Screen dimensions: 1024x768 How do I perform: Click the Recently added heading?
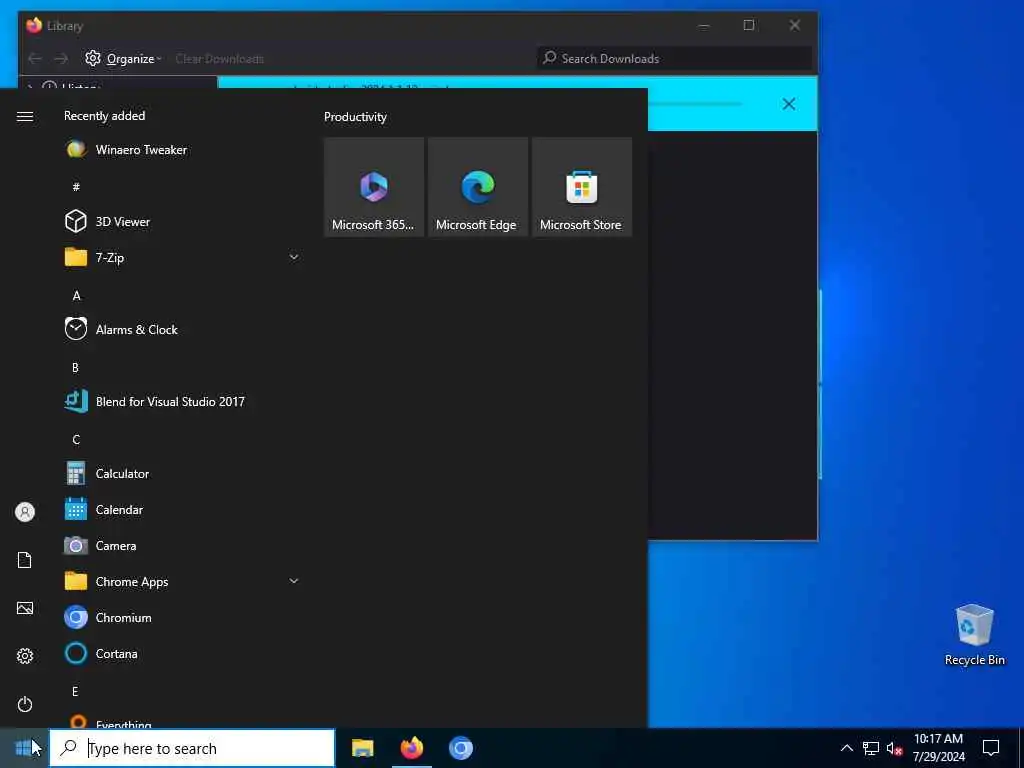[104, 116]
